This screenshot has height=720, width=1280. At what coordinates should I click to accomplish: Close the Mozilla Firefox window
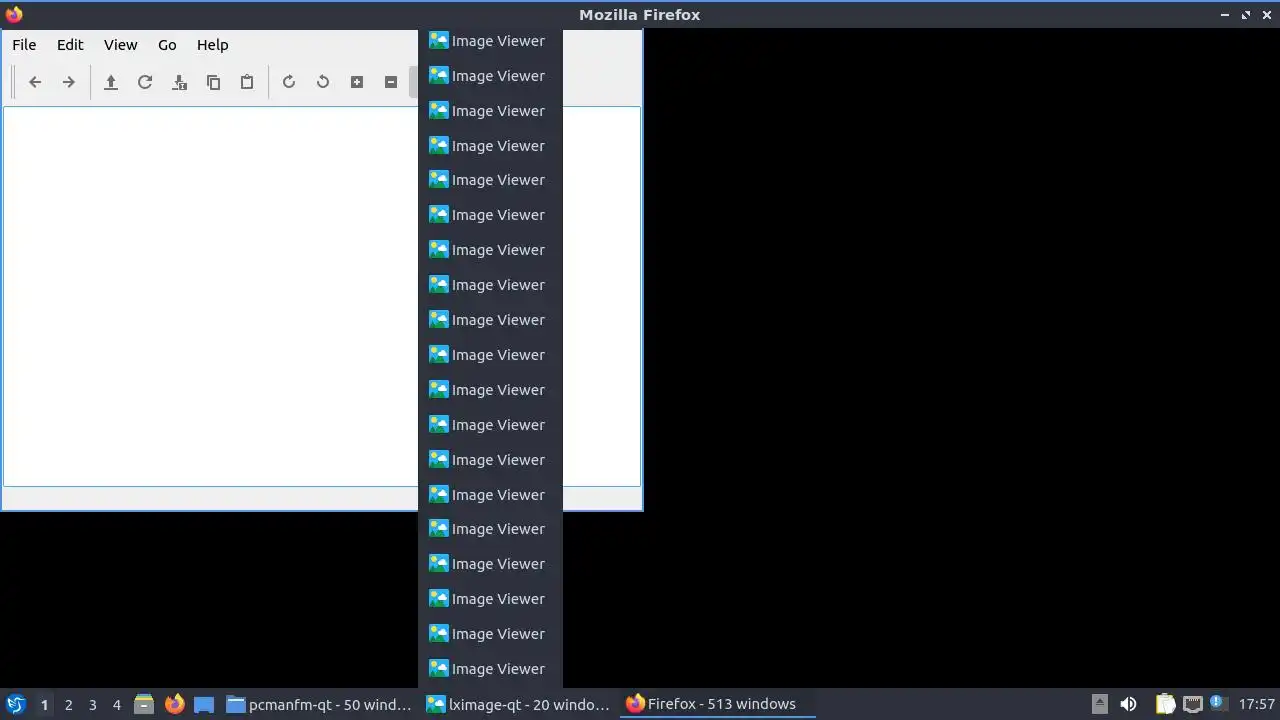coord(1267,15)
